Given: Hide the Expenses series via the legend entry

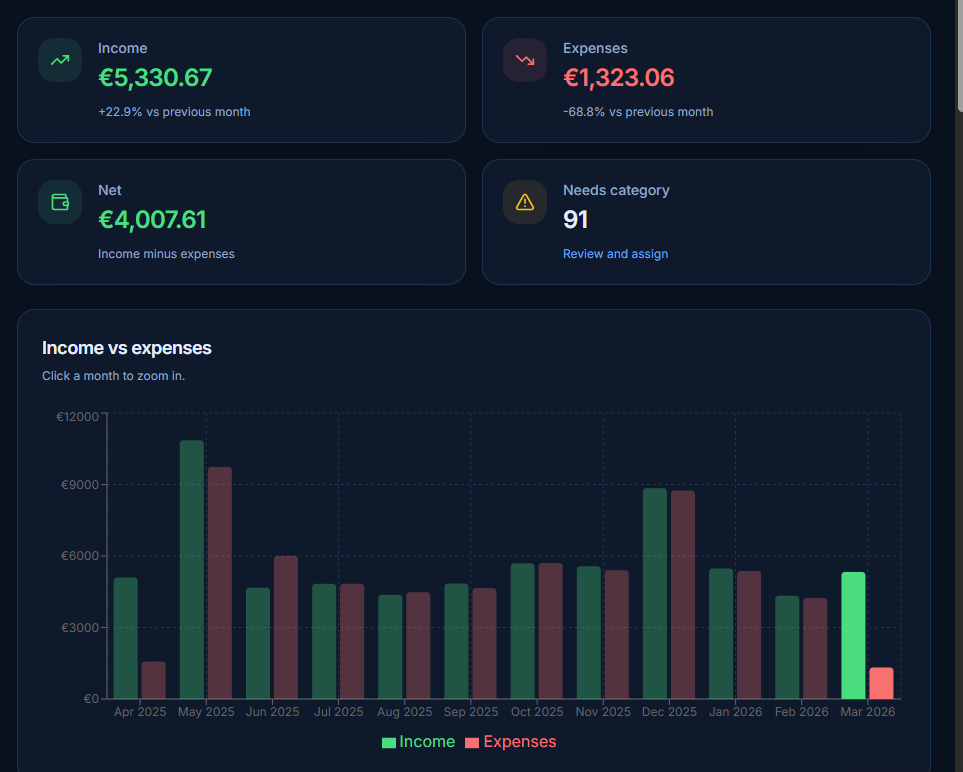Looking at the screenshot, I should 513,741.
